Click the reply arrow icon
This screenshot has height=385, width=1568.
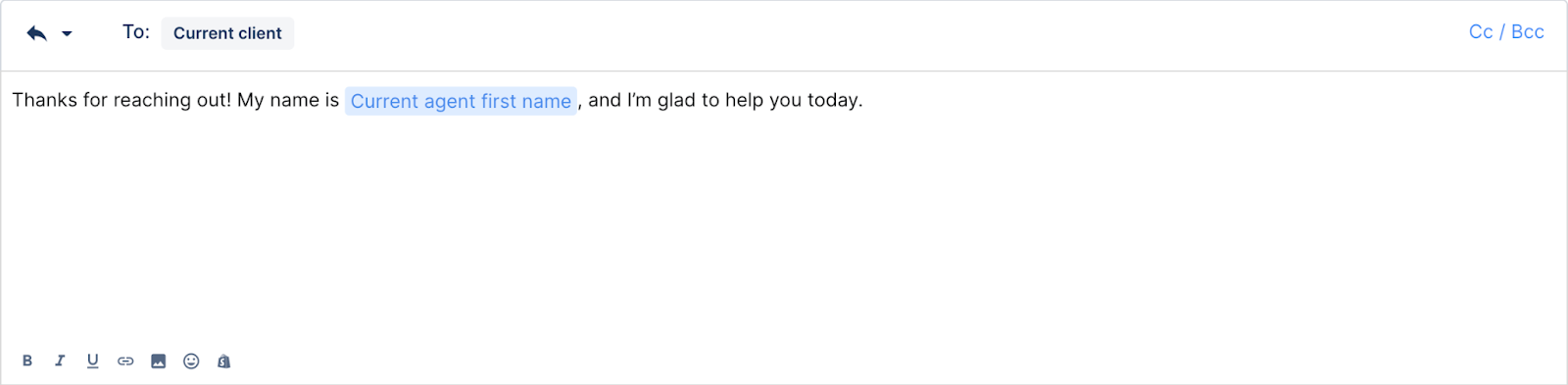[x=36, y=33]
